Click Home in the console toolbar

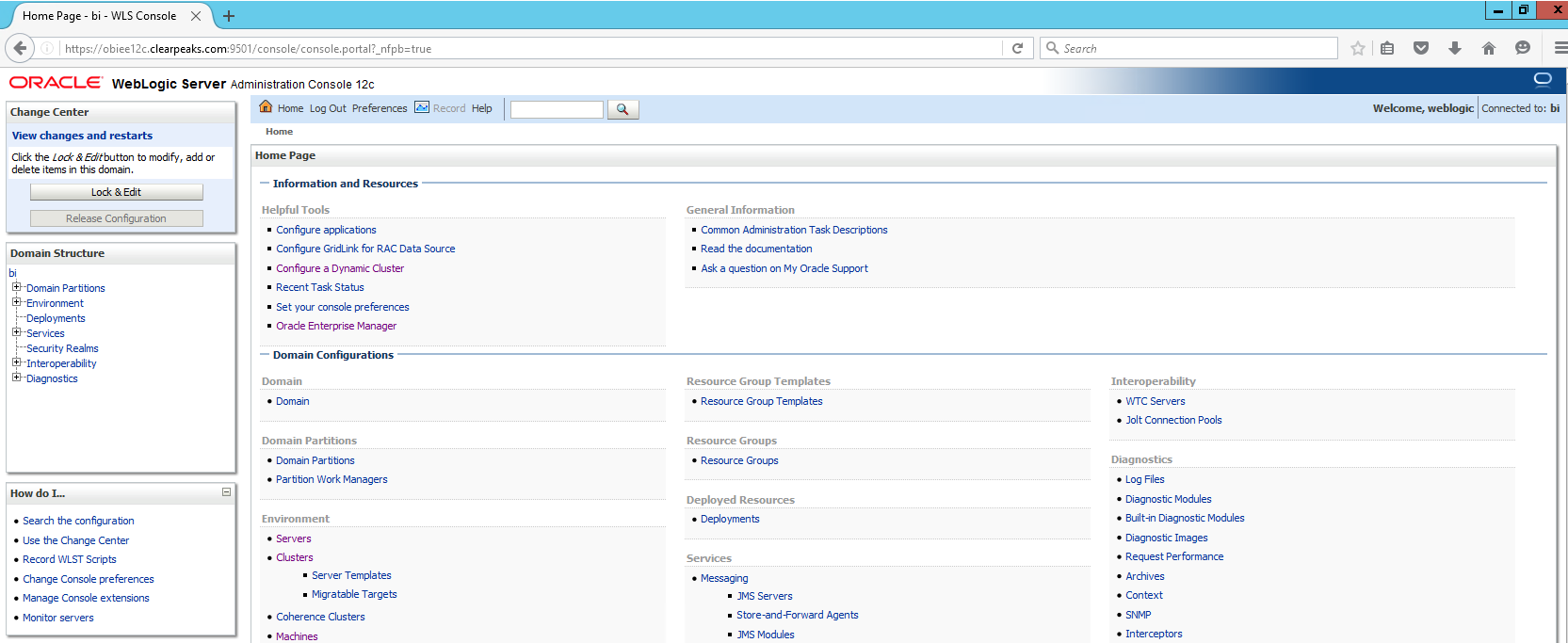click(x=290, y=108)
